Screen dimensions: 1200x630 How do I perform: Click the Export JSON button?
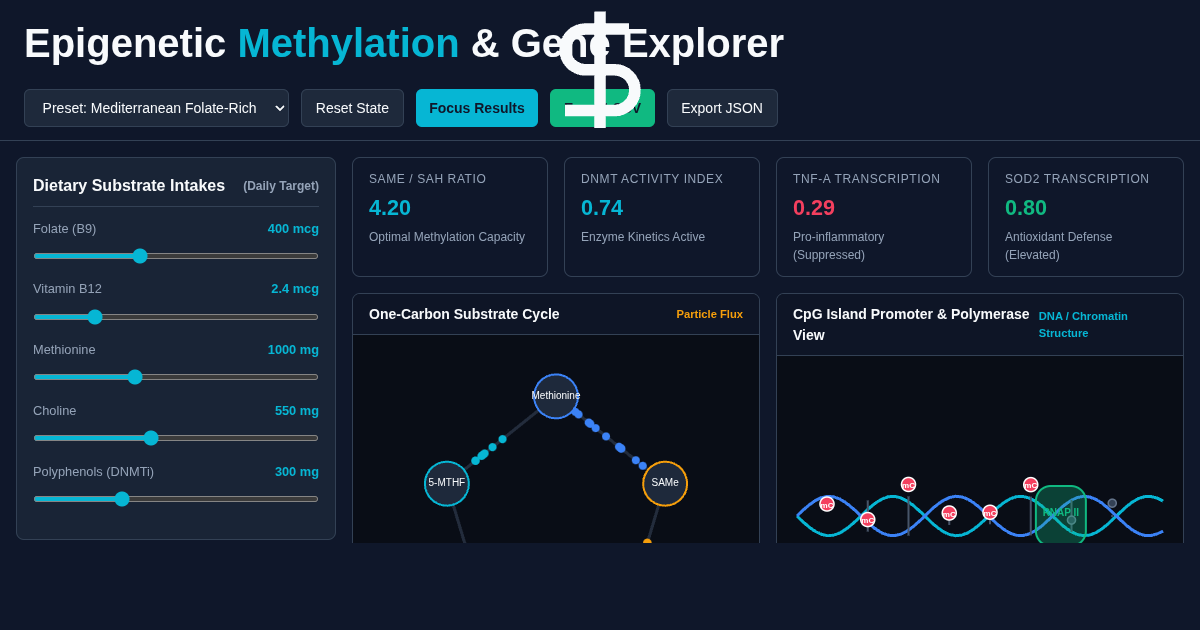[722, 108]
